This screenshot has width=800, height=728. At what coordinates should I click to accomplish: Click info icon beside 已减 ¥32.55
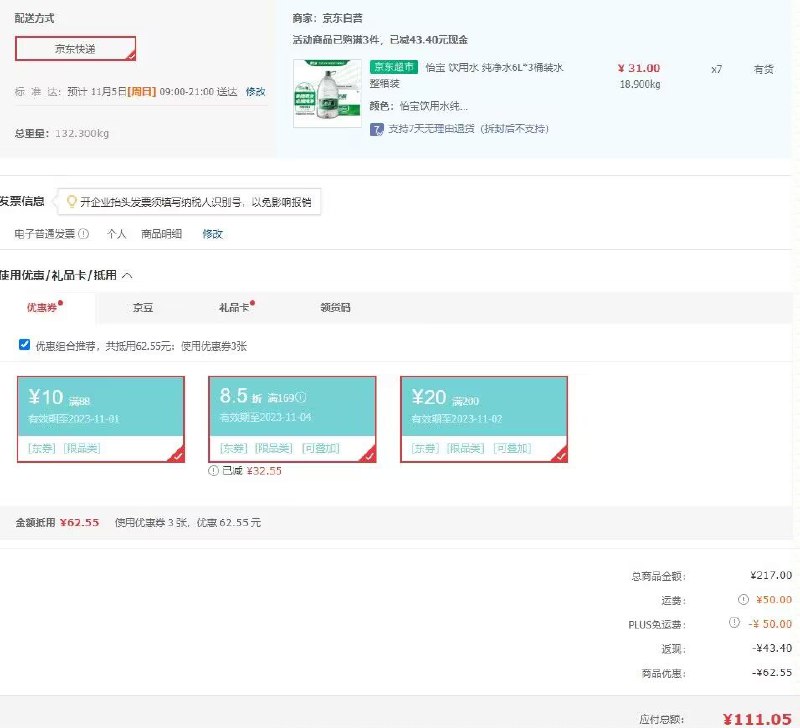coord(213,471)
